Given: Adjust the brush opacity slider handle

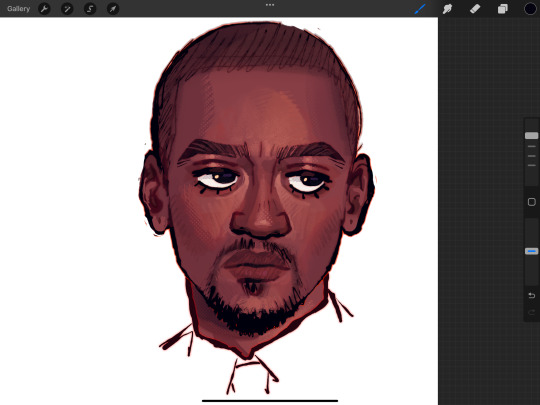Looking at the screenshot, I should [x=531, y=251].
